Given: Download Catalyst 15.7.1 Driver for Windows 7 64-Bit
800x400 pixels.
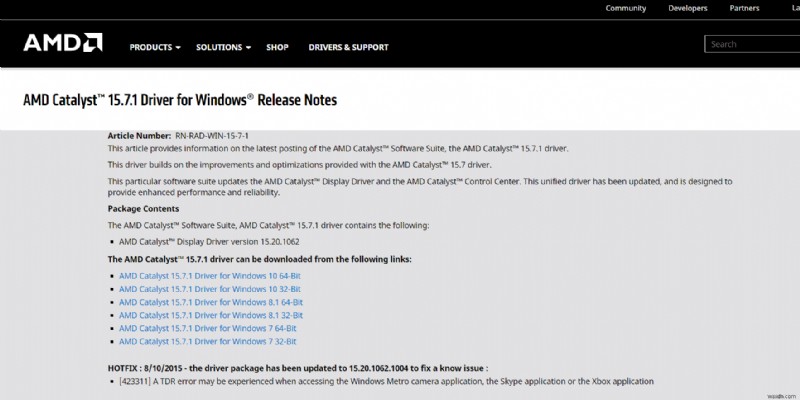Looking at the screenshot, I should click(208, 329).
